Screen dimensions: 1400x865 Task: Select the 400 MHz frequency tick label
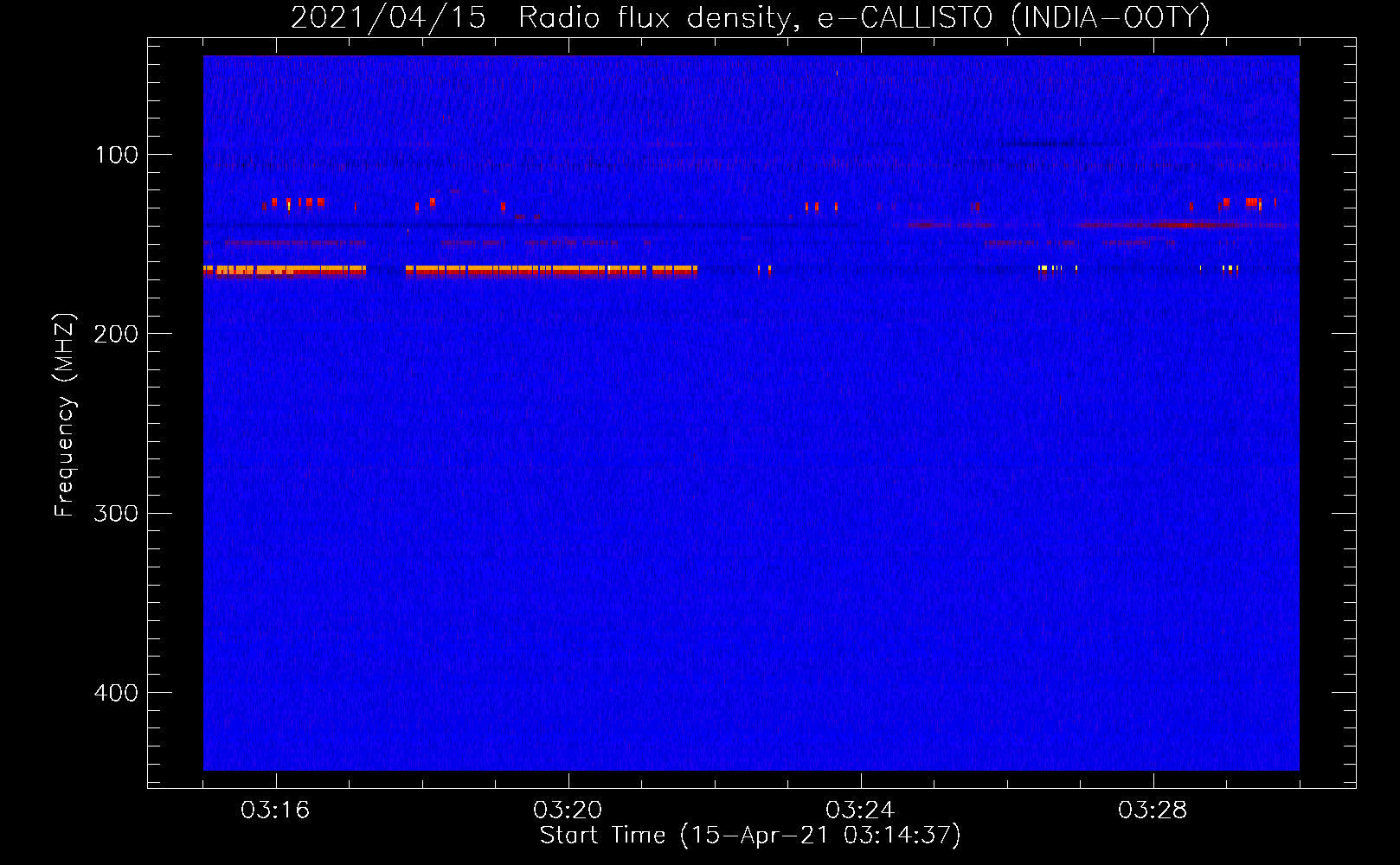tap(117, 693)
